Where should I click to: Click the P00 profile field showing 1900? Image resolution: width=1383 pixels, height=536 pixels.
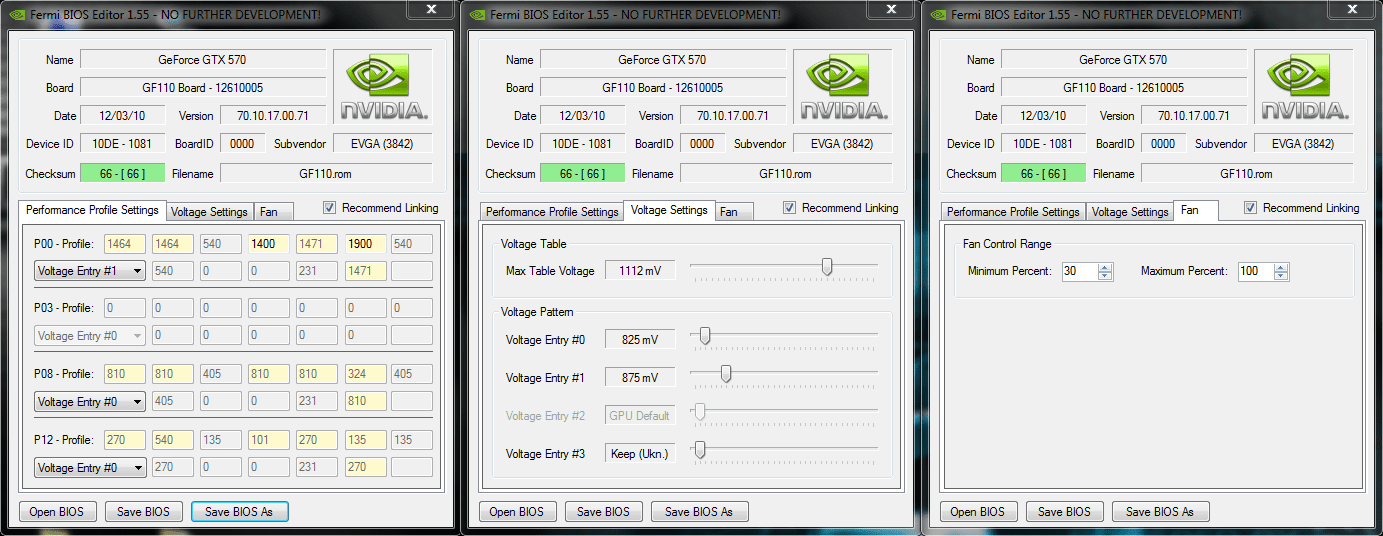[365, 244]
